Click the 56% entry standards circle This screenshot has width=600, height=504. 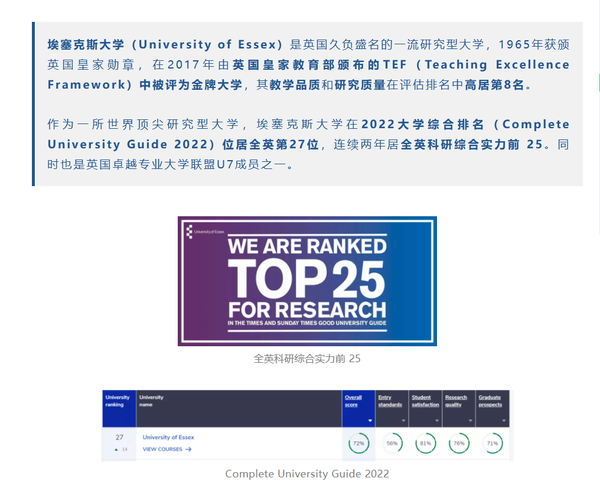(x=392, y=443)
